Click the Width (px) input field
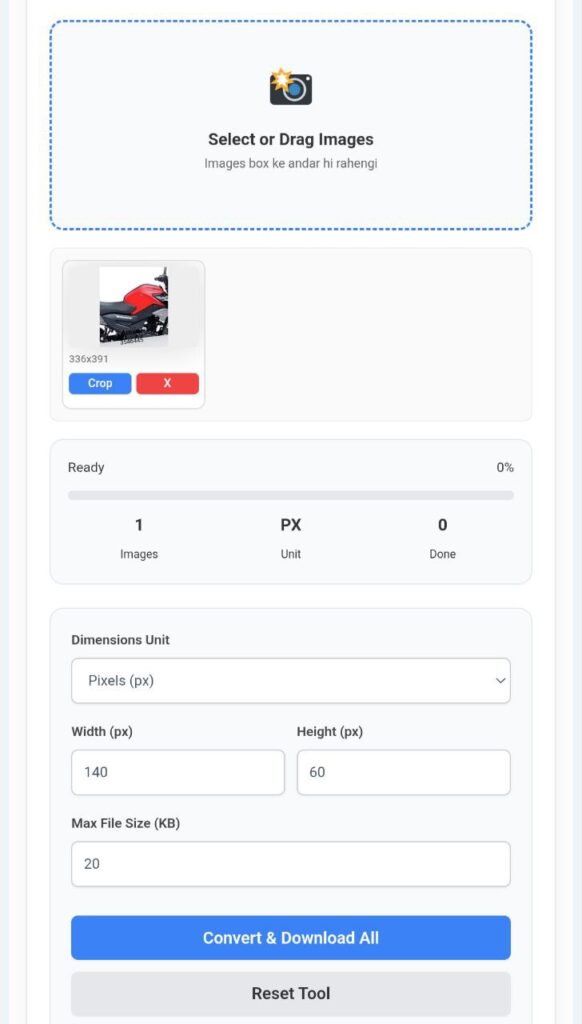Image resolution: width=582 pixels, height=1024 pixels. pyautogui.click(x=177, y=772)
